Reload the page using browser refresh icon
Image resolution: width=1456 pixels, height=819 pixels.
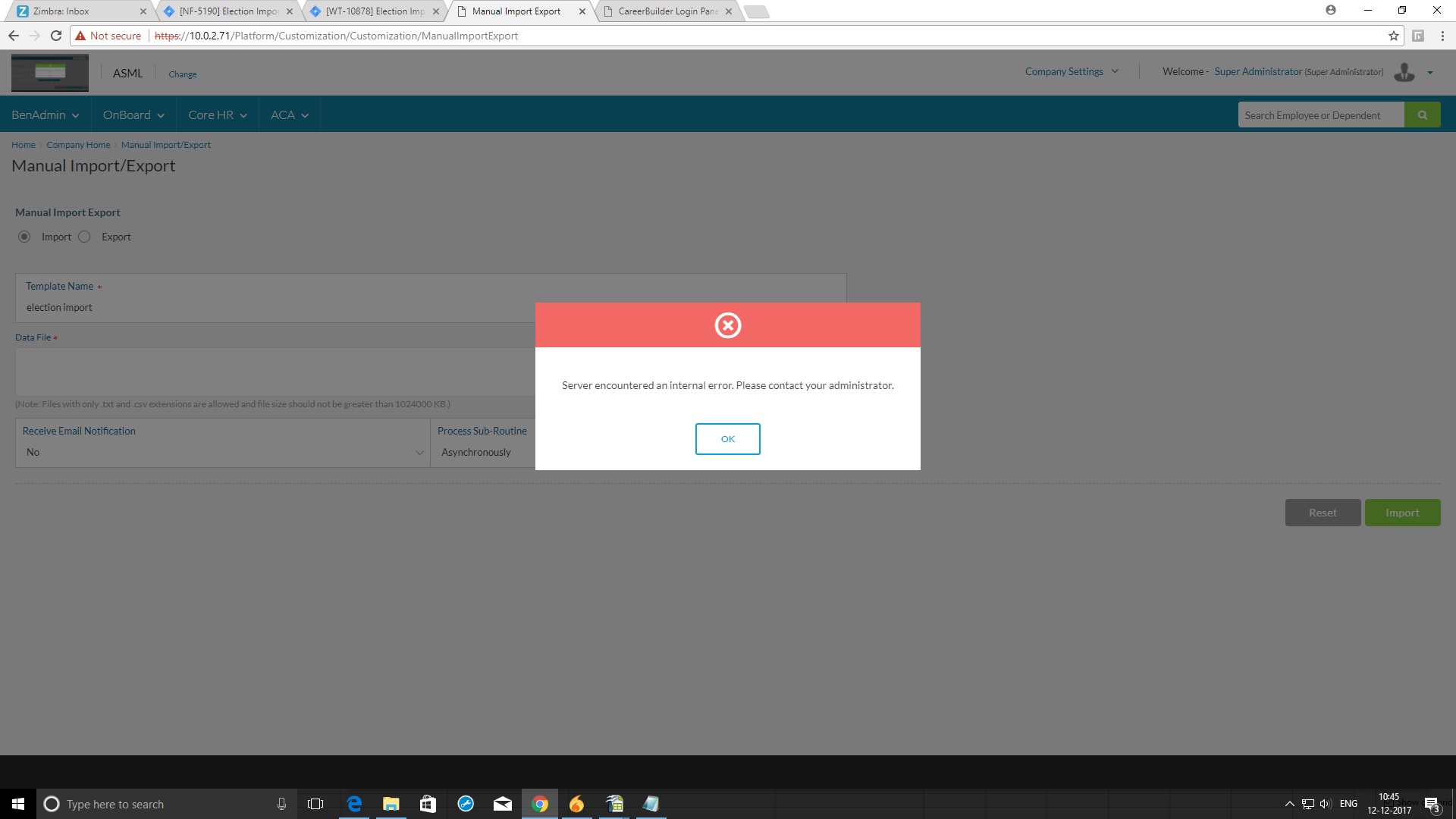55,36
